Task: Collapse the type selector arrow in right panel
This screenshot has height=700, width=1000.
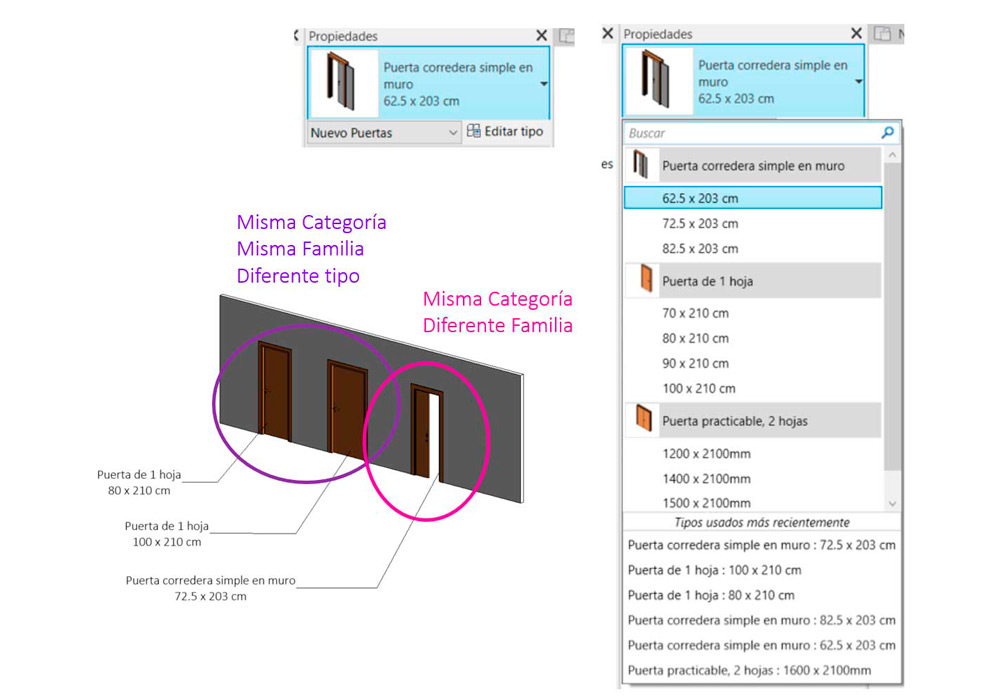Action: (x=859, y=83)
